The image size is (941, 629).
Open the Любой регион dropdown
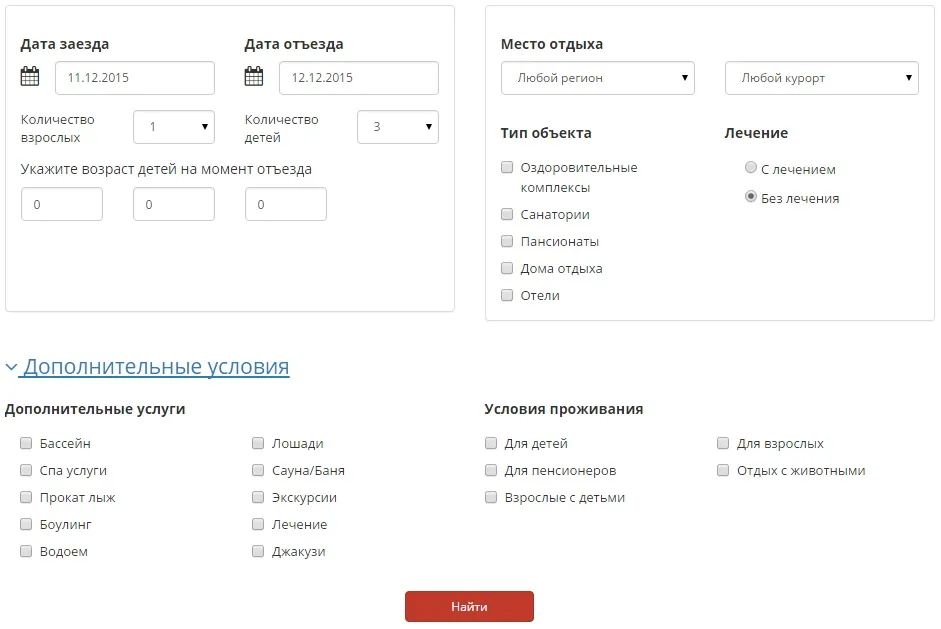(x=598, y=78)
